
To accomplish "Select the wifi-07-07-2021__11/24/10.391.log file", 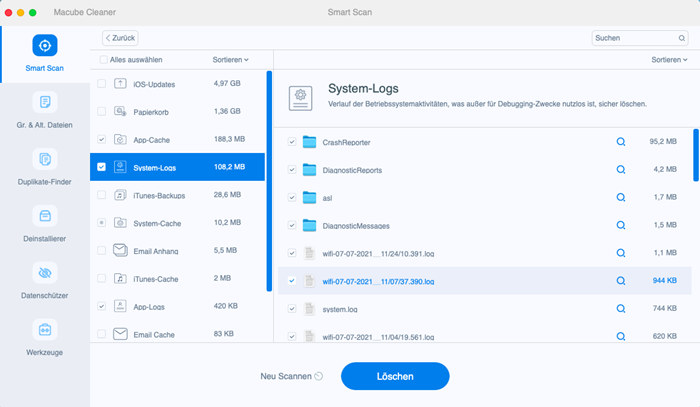I will 378,253.
